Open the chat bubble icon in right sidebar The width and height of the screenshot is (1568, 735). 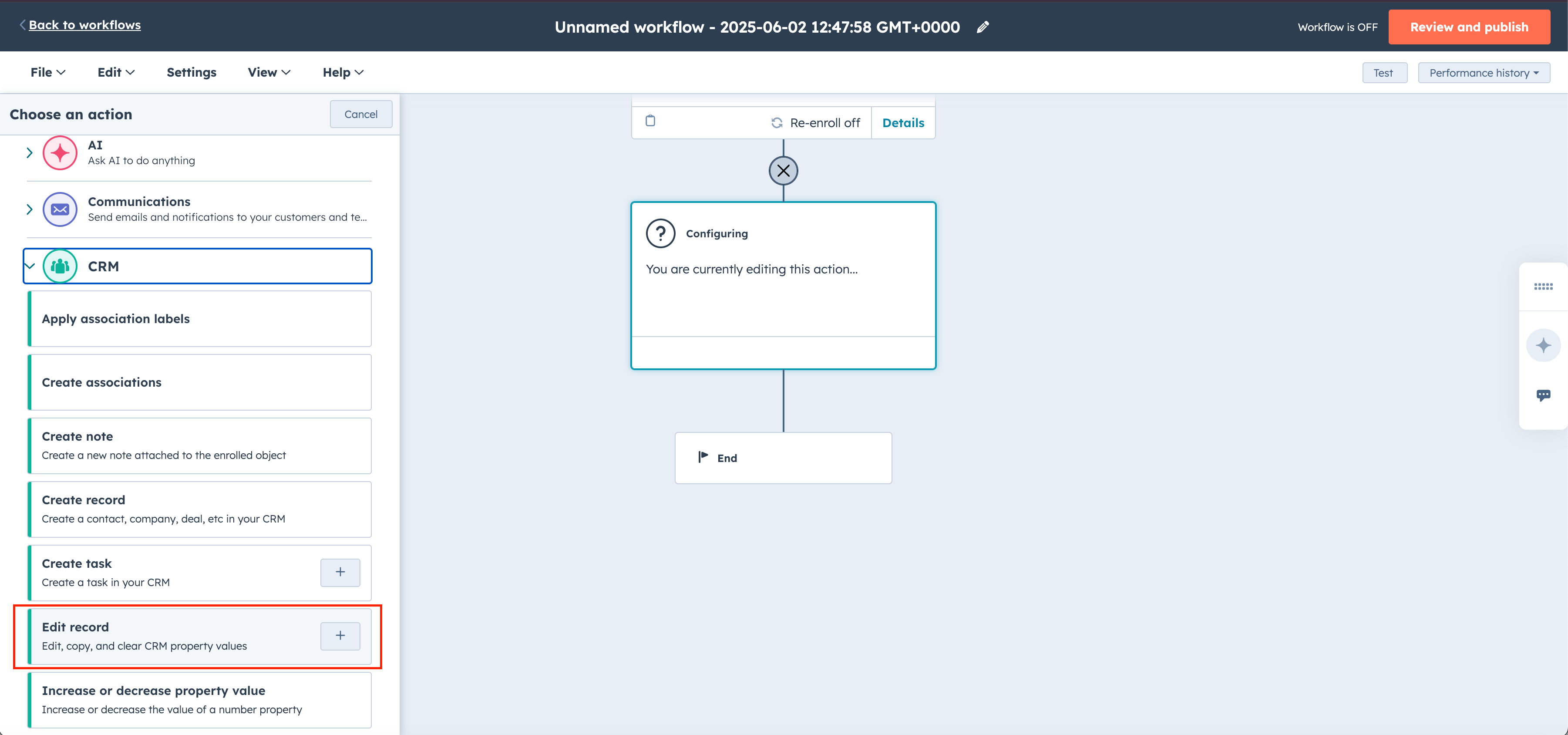[x=1543, y=395]
